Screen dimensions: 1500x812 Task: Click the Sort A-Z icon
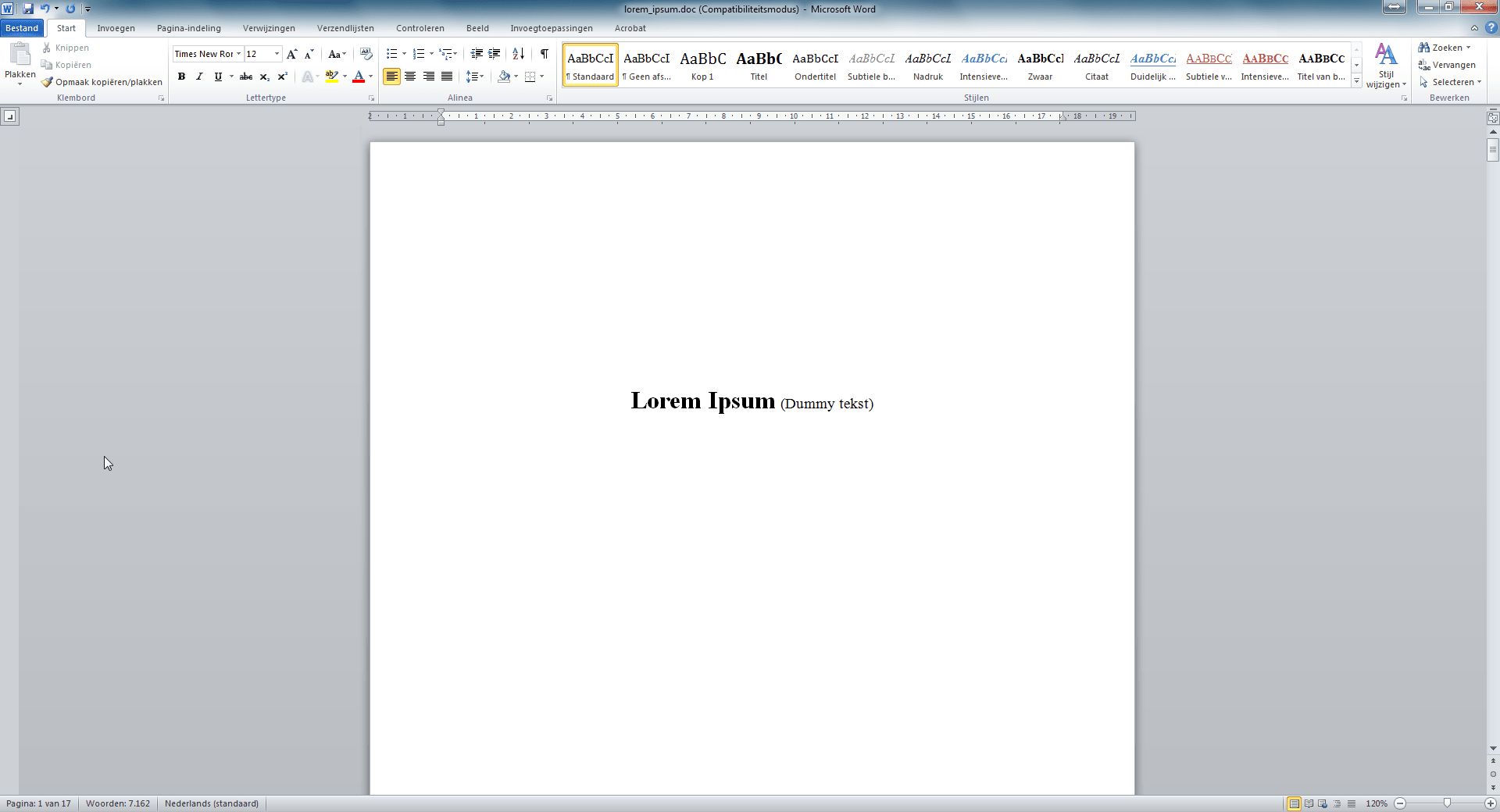(x=519, y=54)
